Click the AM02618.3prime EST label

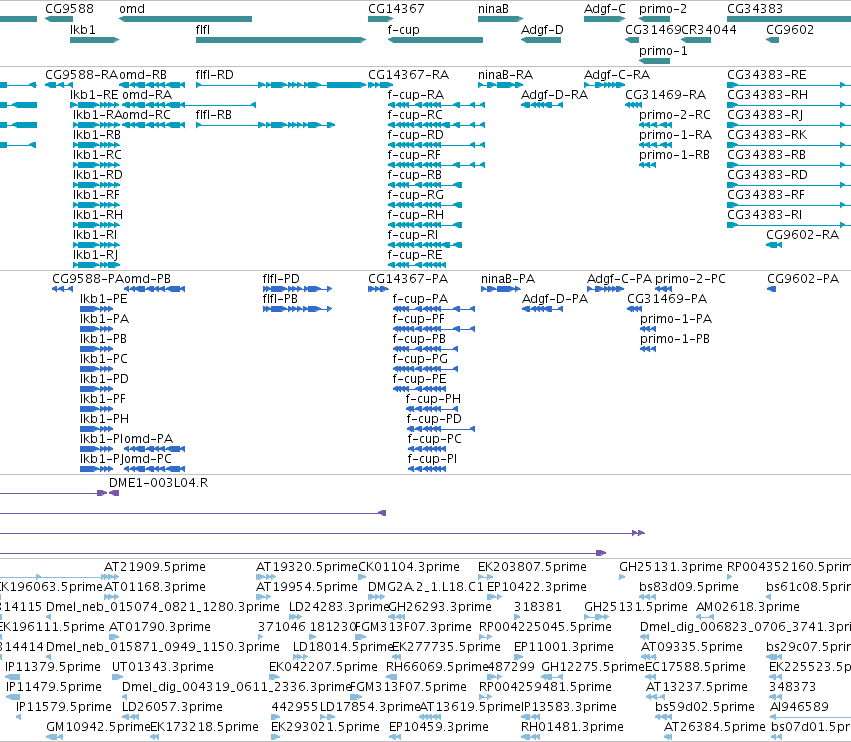748,607
